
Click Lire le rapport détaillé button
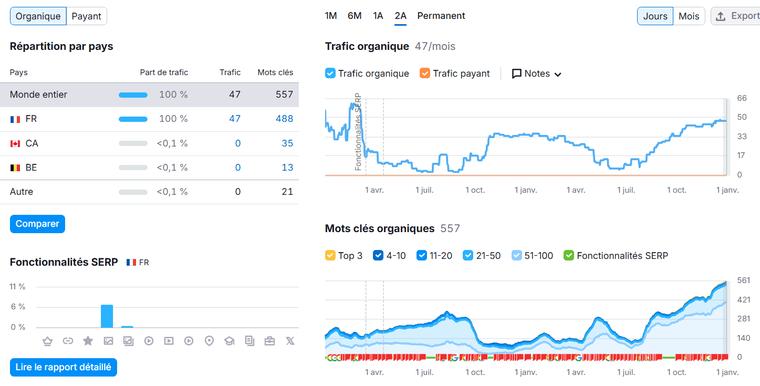(63, 368)
